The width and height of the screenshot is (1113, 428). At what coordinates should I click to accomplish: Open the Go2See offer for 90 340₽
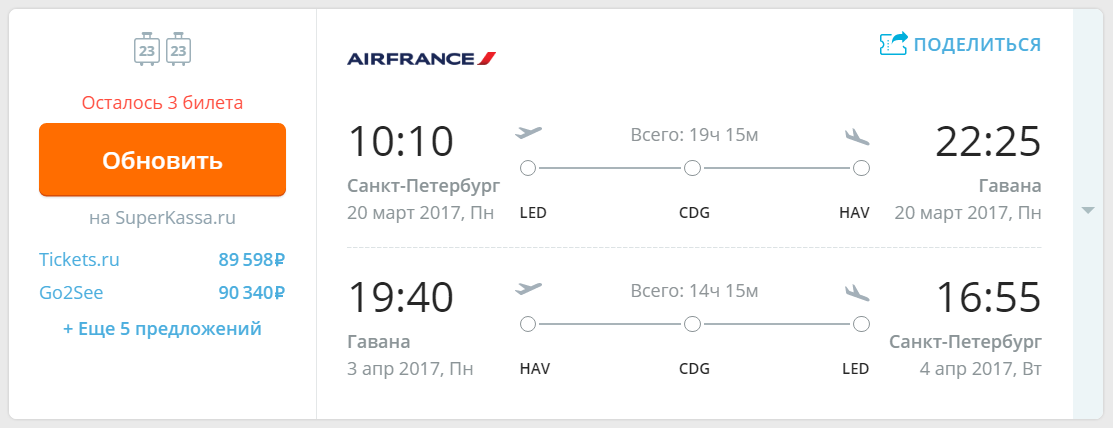click(163, 292)
